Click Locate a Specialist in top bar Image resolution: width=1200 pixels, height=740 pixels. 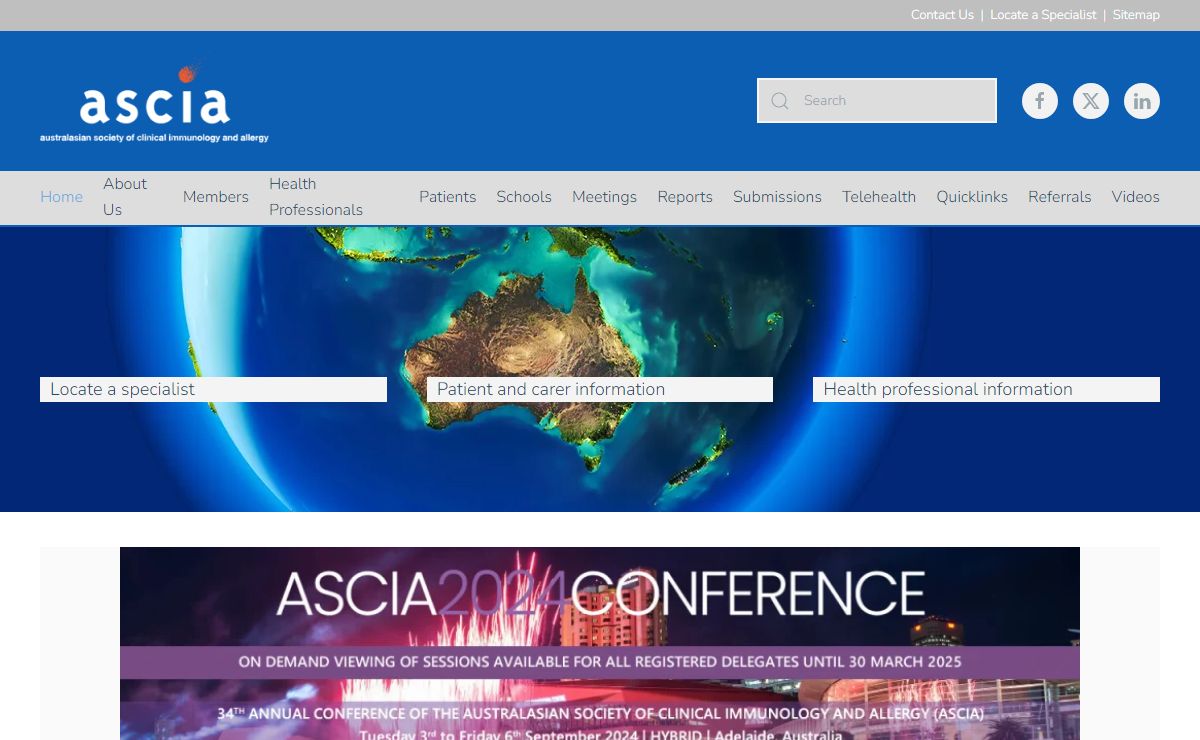coord(1043,15)
